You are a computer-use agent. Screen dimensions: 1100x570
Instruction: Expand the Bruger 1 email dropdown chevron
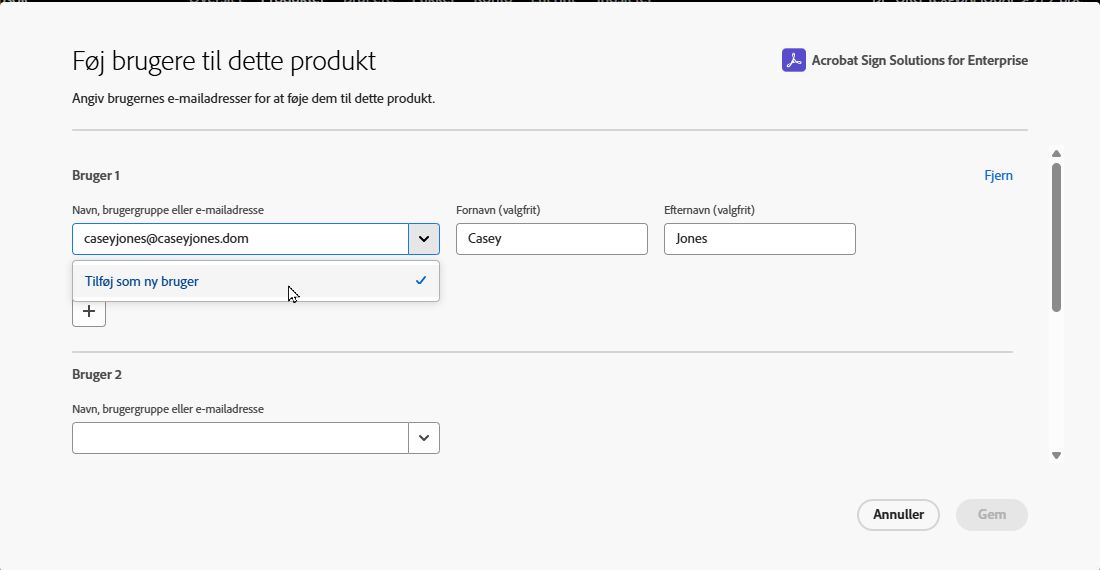click(x=424, y=239)
